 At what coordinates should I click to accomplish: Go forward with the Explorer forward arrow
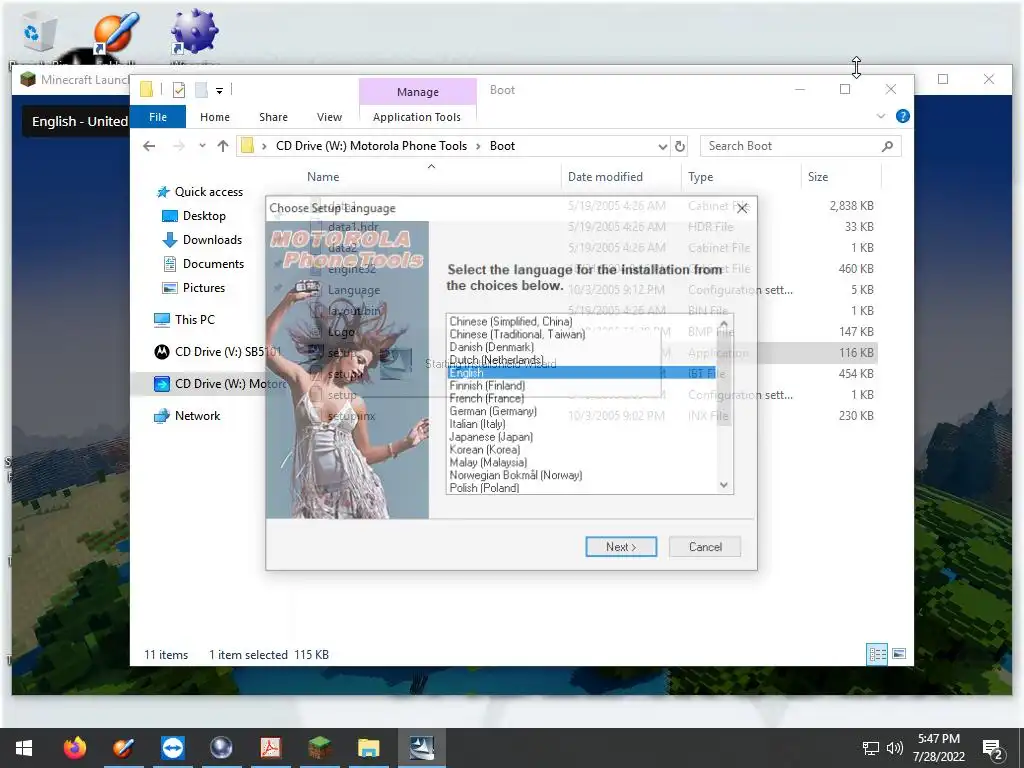(178, 146)
